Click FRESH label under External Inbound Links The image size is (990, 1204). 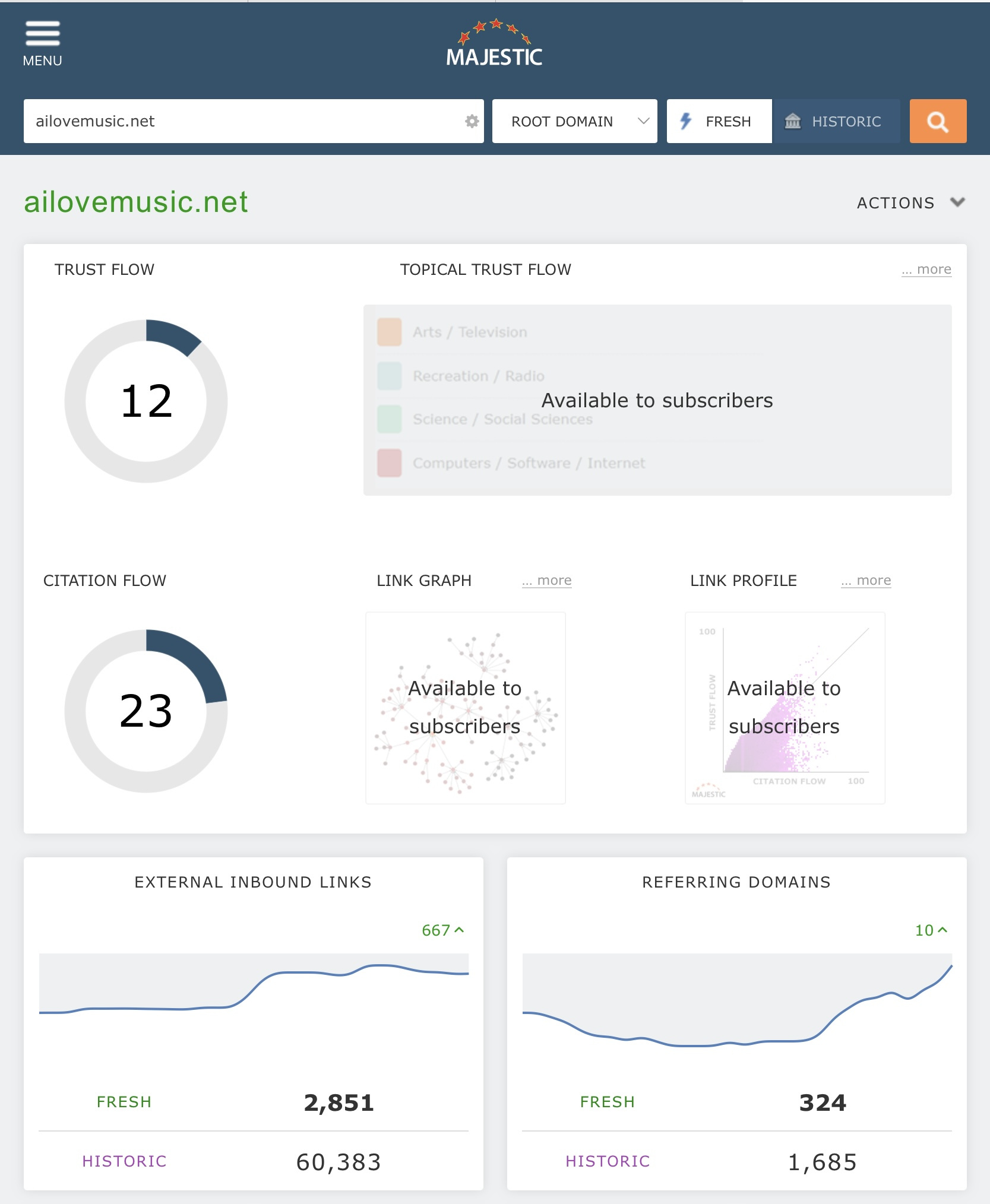(124, 1102)
